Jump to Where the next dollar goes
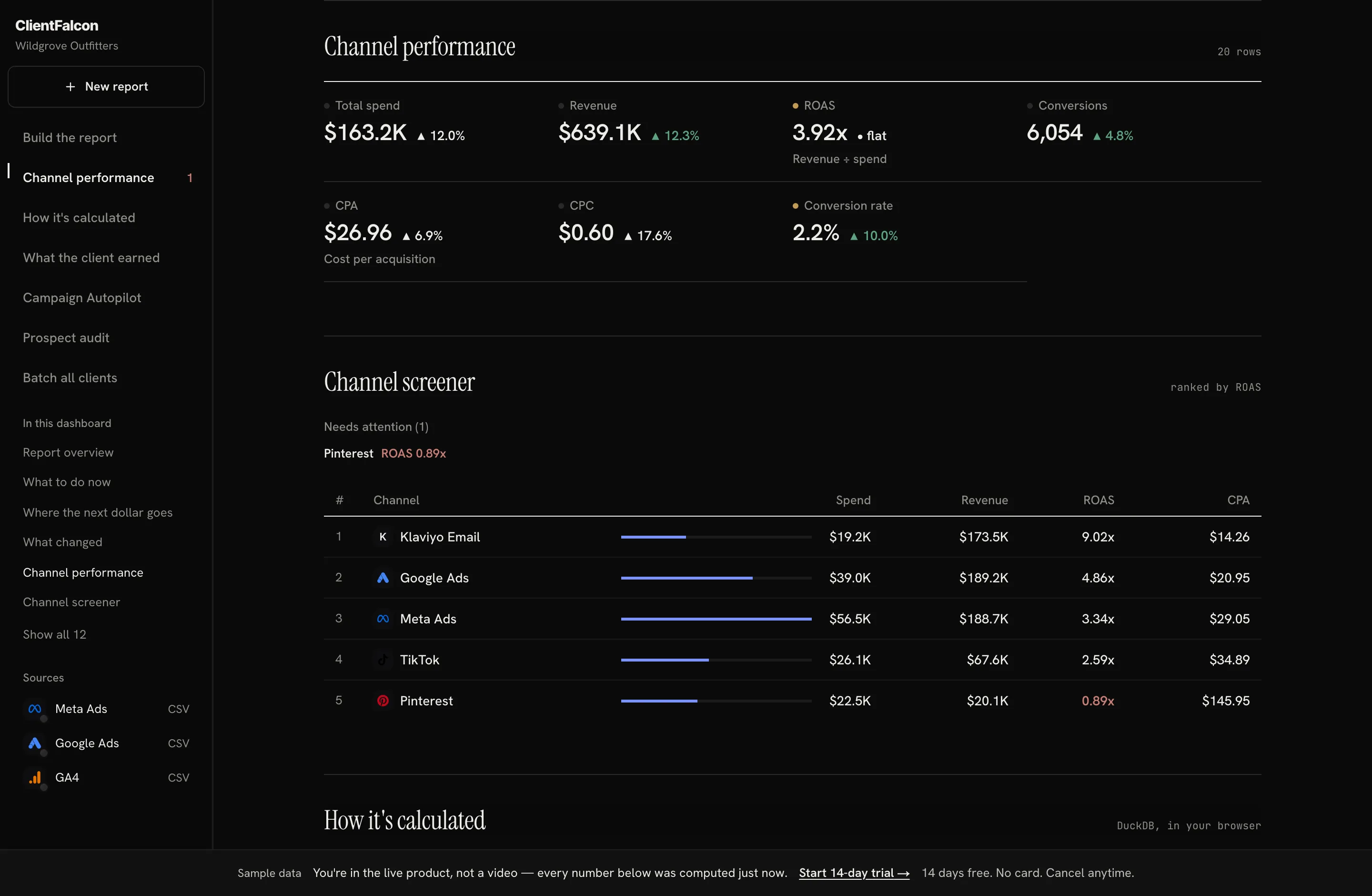The height and width of the screenshot is (896, 1372). (98, 512)
